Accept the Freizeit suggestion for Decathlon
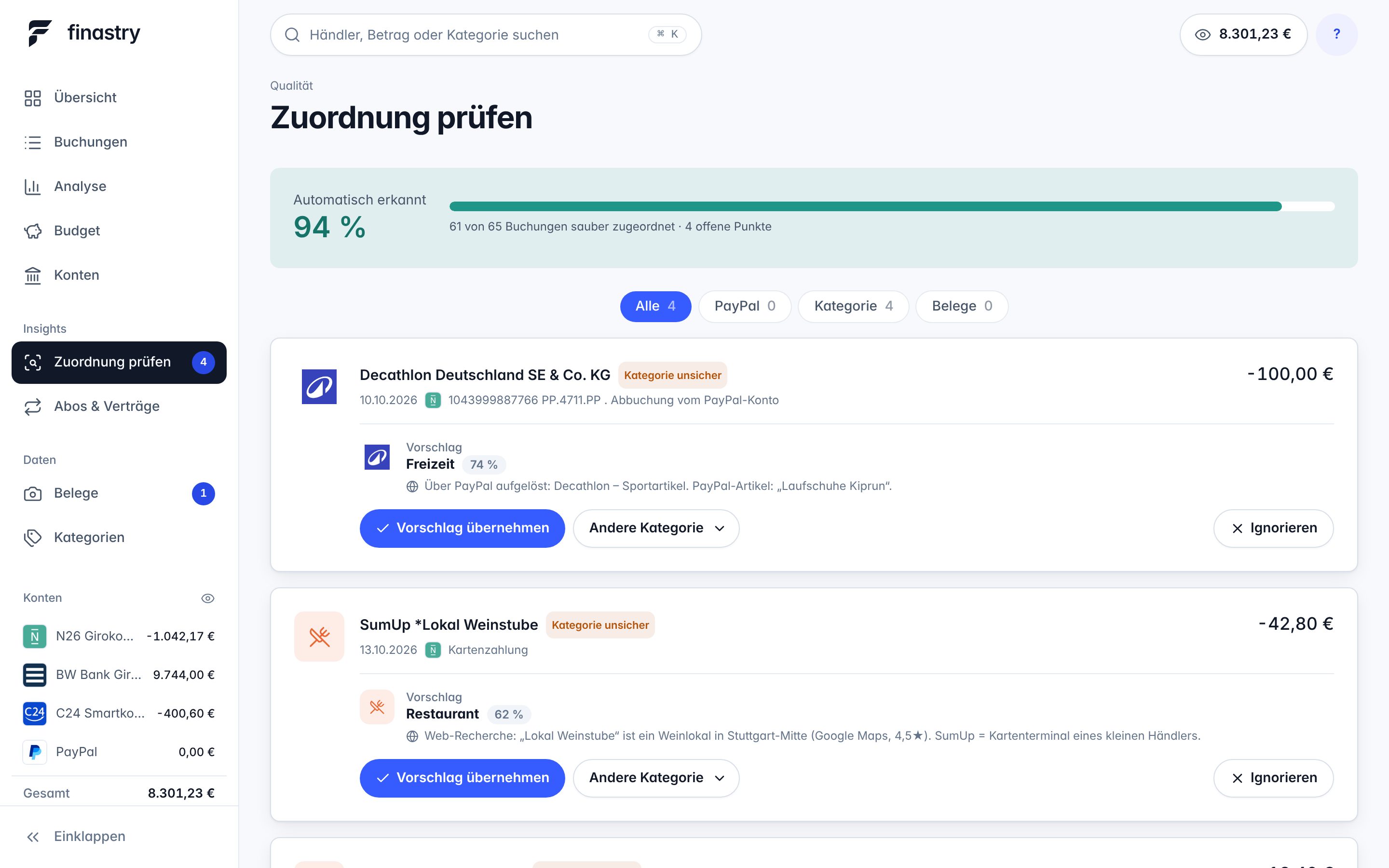 [462, 528]
